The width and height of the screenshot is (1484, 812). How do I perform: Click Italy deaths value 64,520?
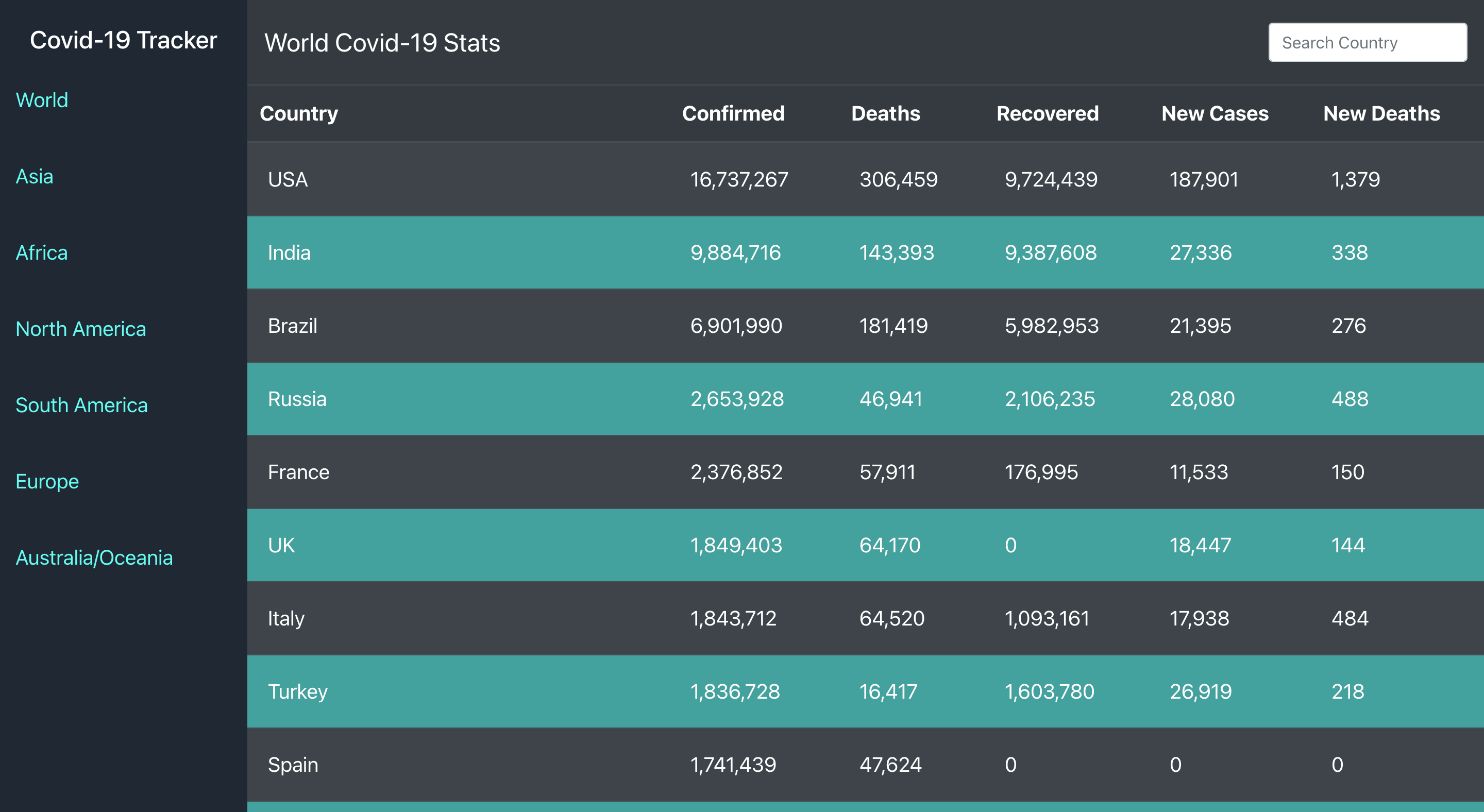tap(892, 618)
